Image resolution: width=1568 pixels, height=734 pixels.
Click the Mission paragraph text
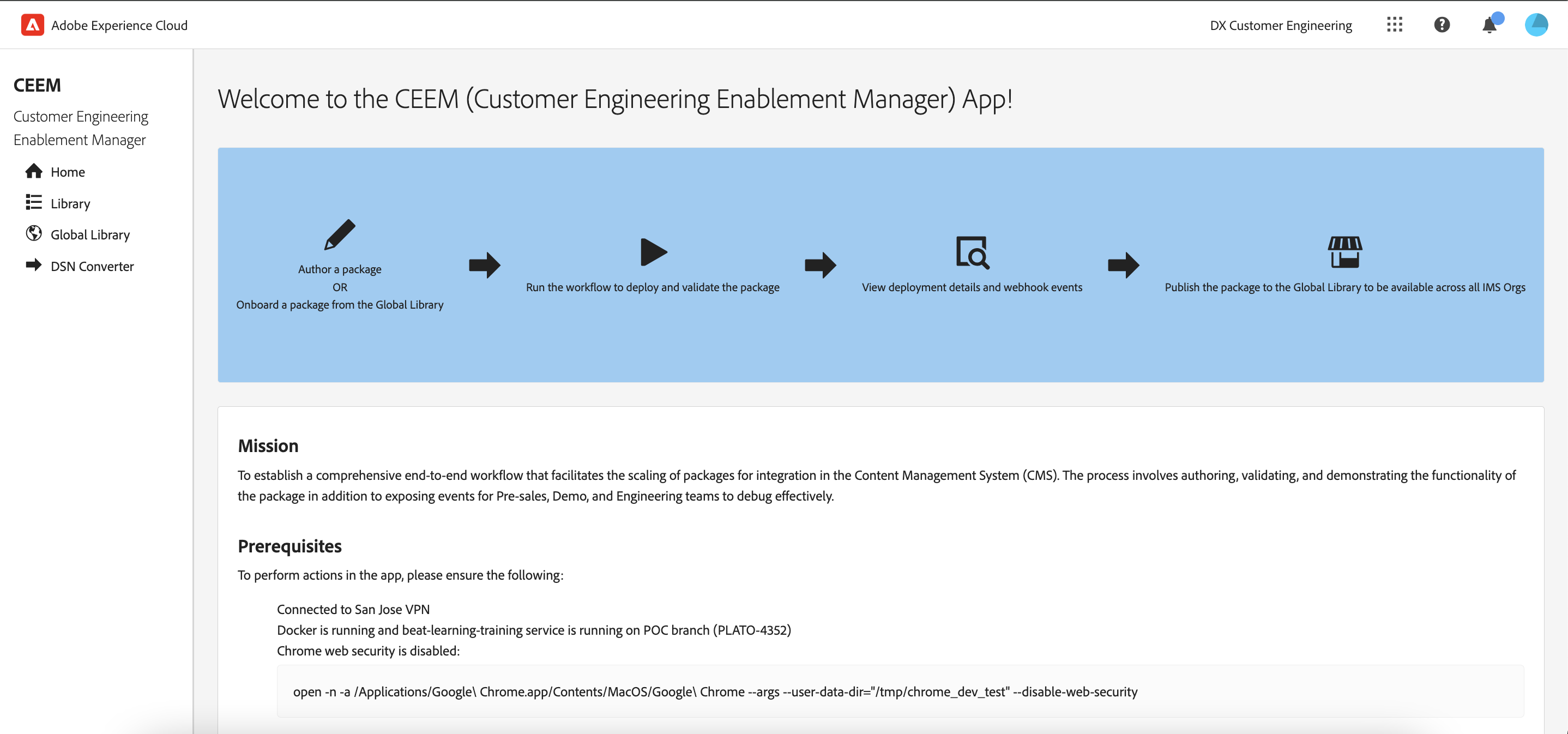click(x=877, y=486)
